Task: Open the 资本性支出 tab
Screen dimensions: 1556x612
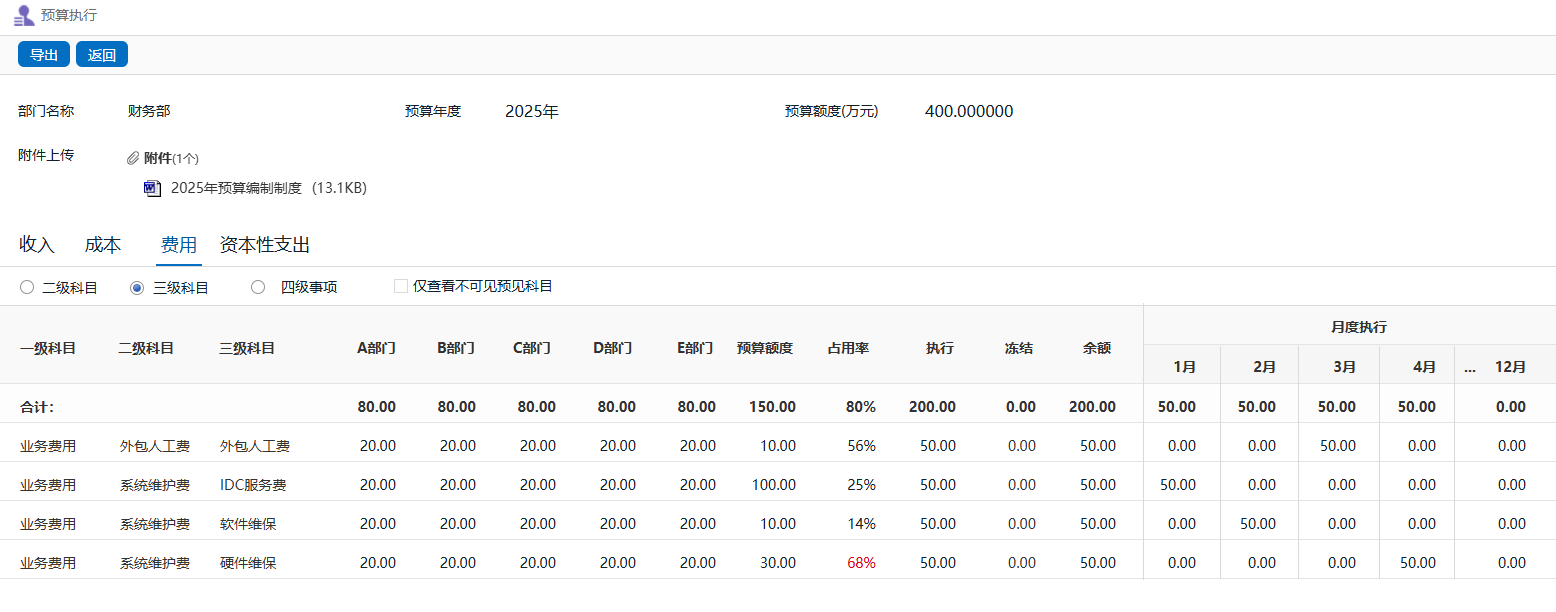Action: pyautogui.click(x=265, y=245)
